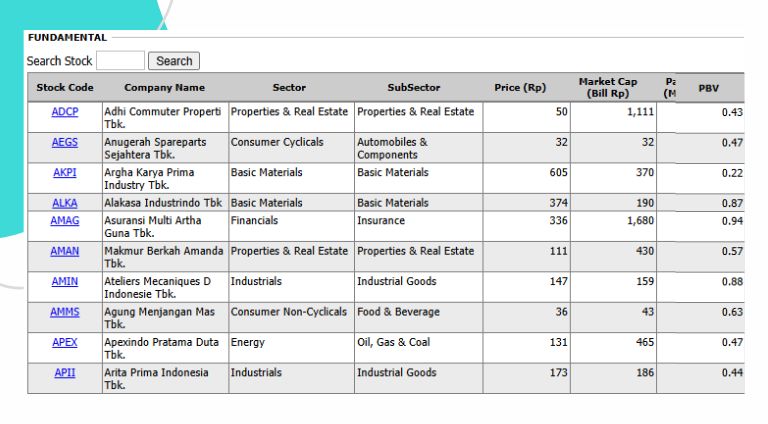
Task: Click the PBV column header
Action: tap(709, 88)
